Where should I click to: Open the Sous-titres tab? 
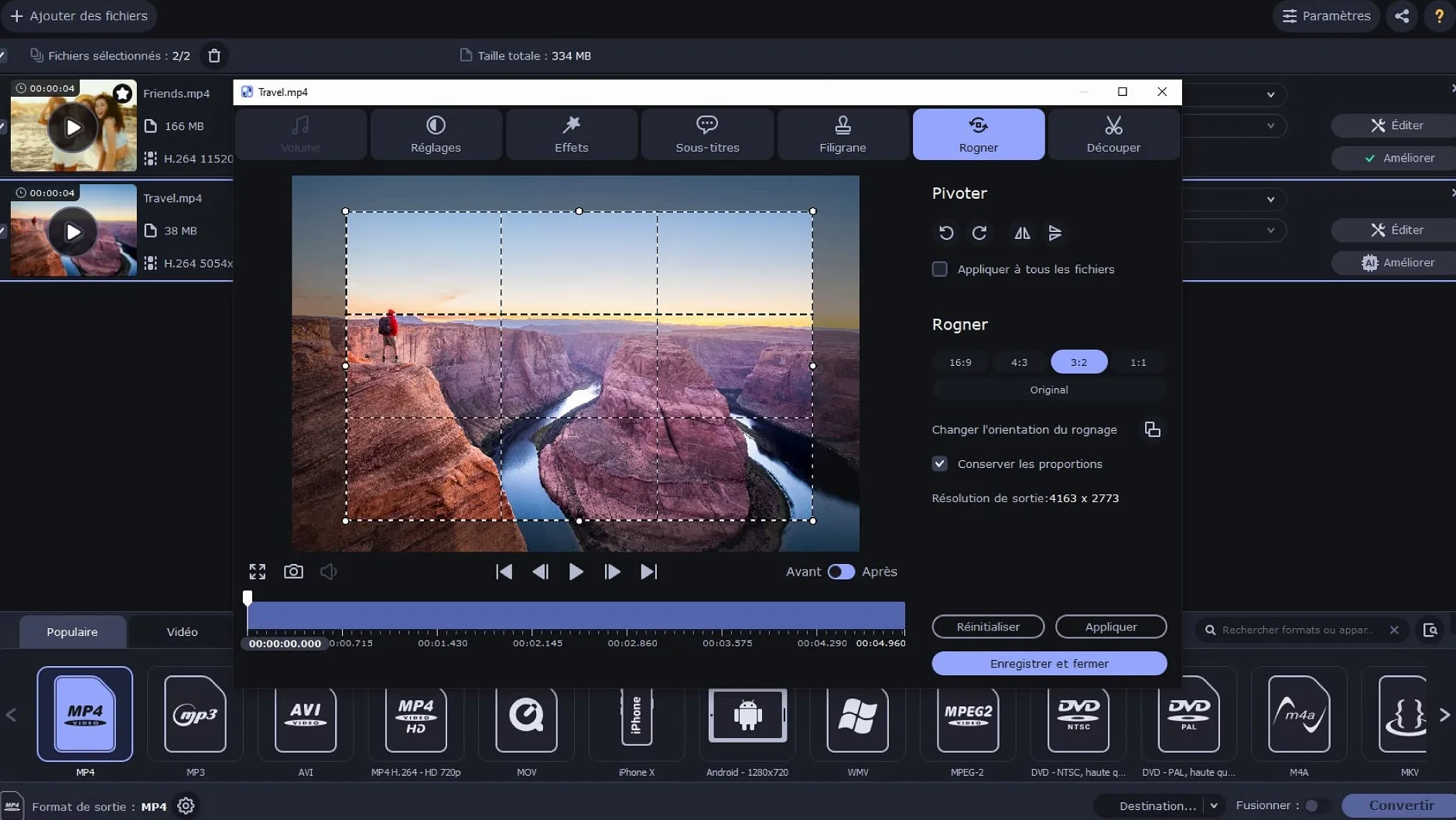pos(707,135)
